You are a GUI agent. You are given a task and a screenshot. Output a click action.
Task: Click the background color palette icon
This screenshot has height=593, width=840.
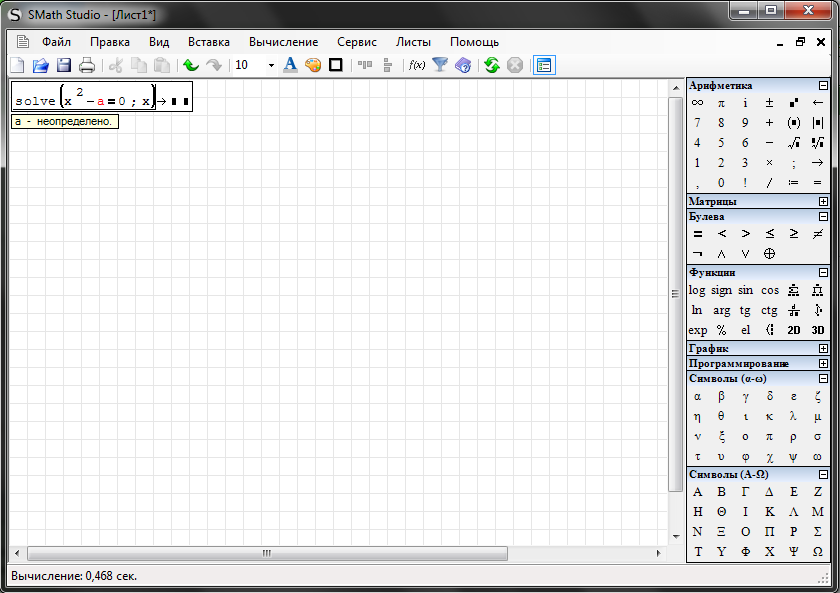[313, 65]
